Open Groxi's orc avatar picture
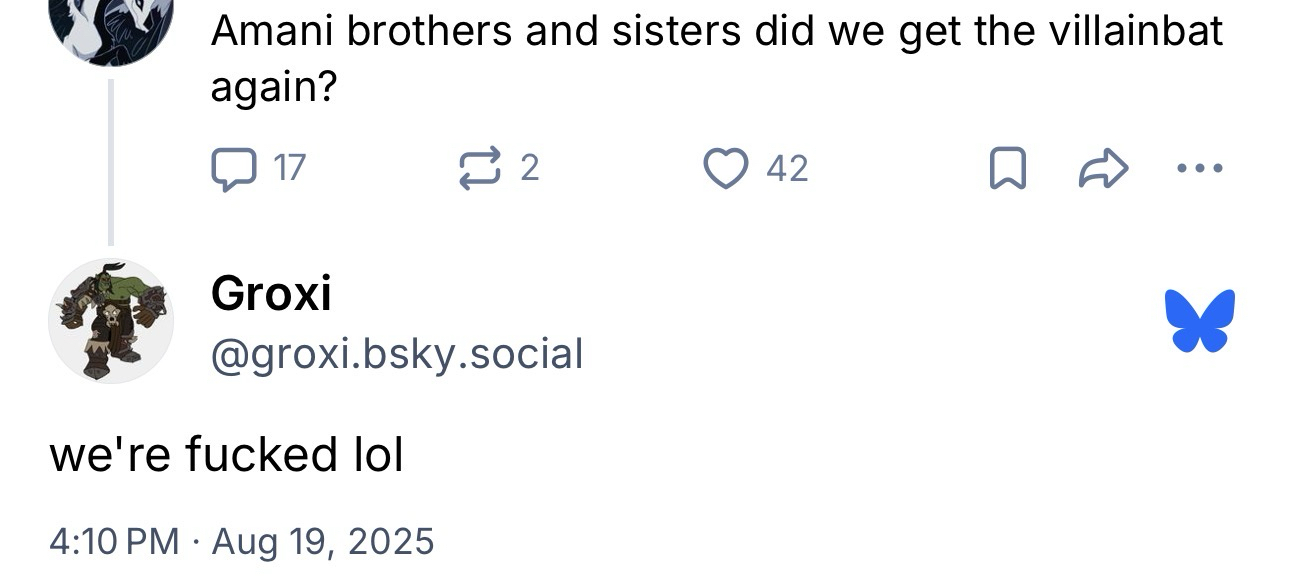Viewport: 1290px width, 584px height. pos(111,321)
